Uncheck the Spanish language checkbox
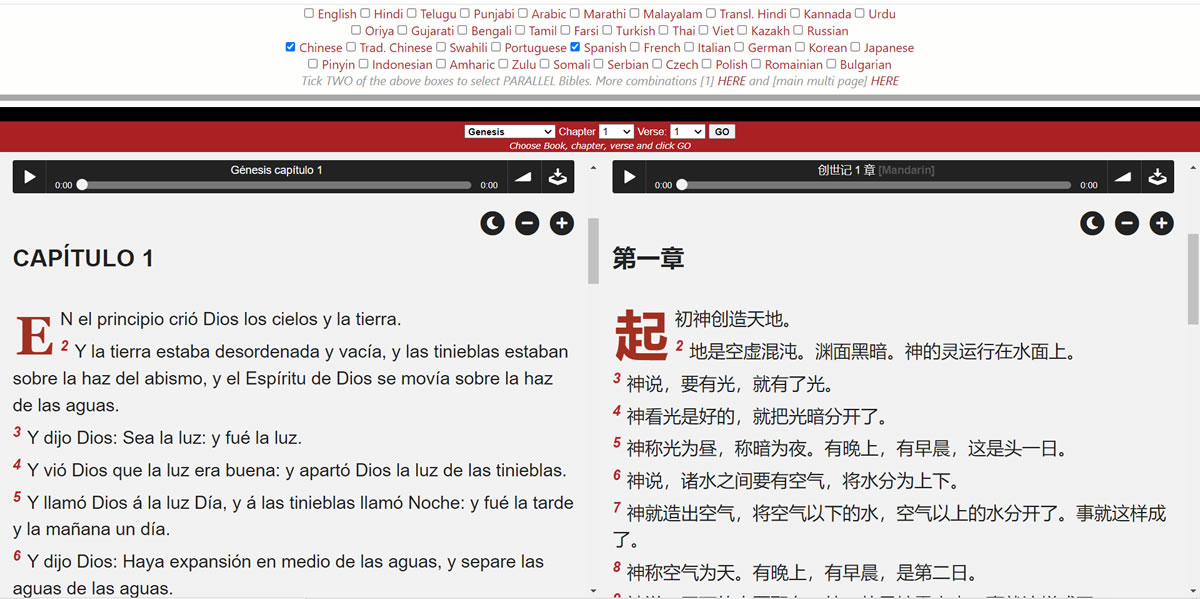The height and width of the screenshot is (599, 1200). coord(576,47)
